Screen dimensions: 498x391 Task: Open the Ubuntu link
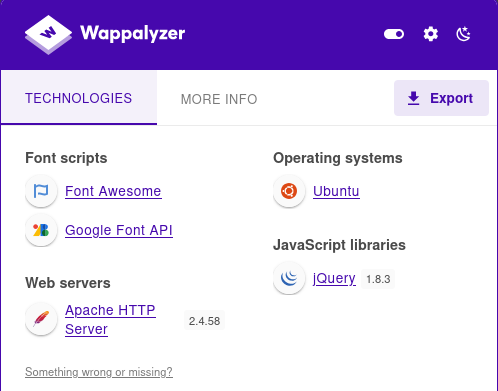tap(336, 191)
